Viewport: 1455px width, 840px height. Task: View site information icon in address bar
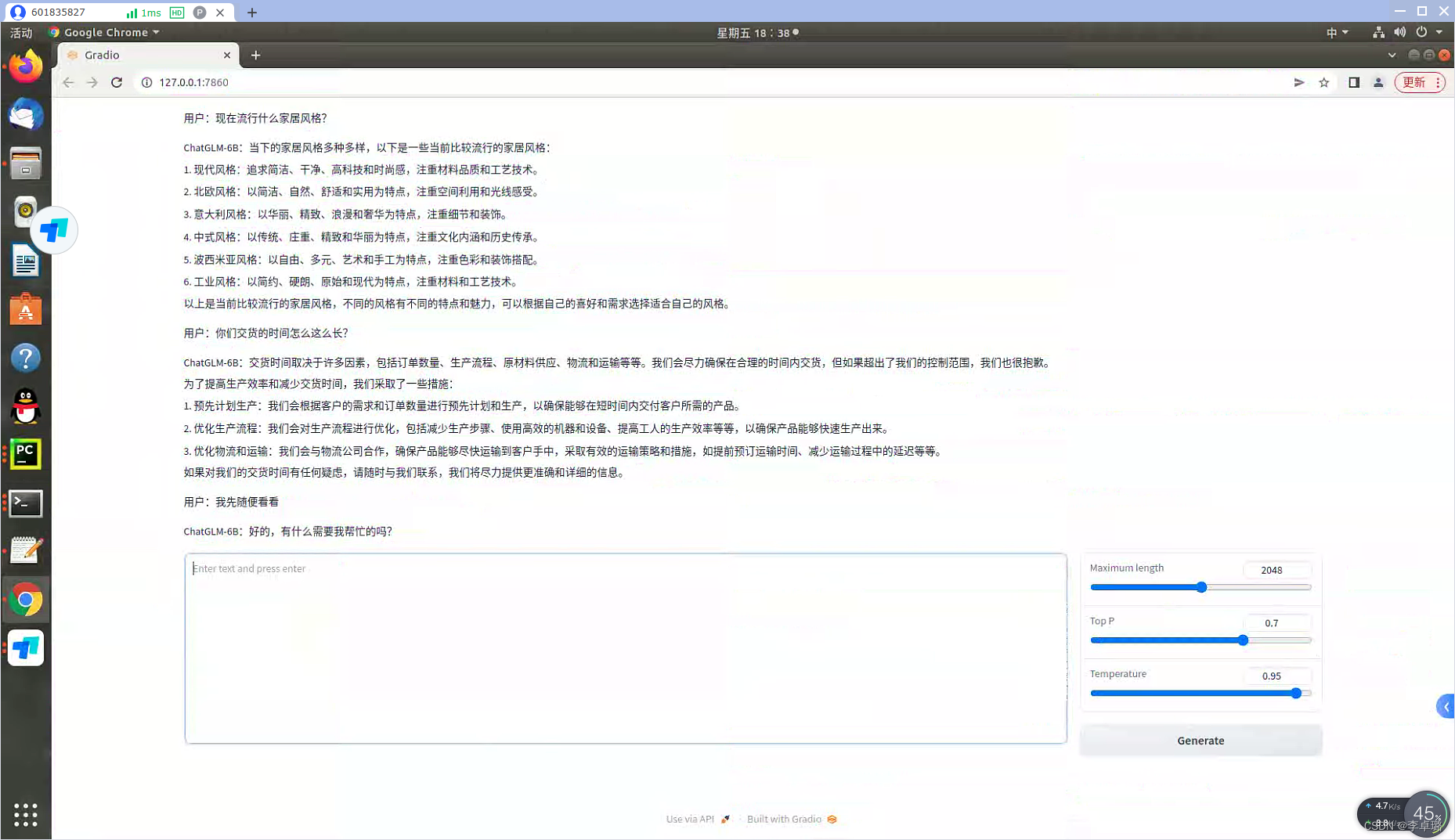pyautogui.click(x=146, y=82)
